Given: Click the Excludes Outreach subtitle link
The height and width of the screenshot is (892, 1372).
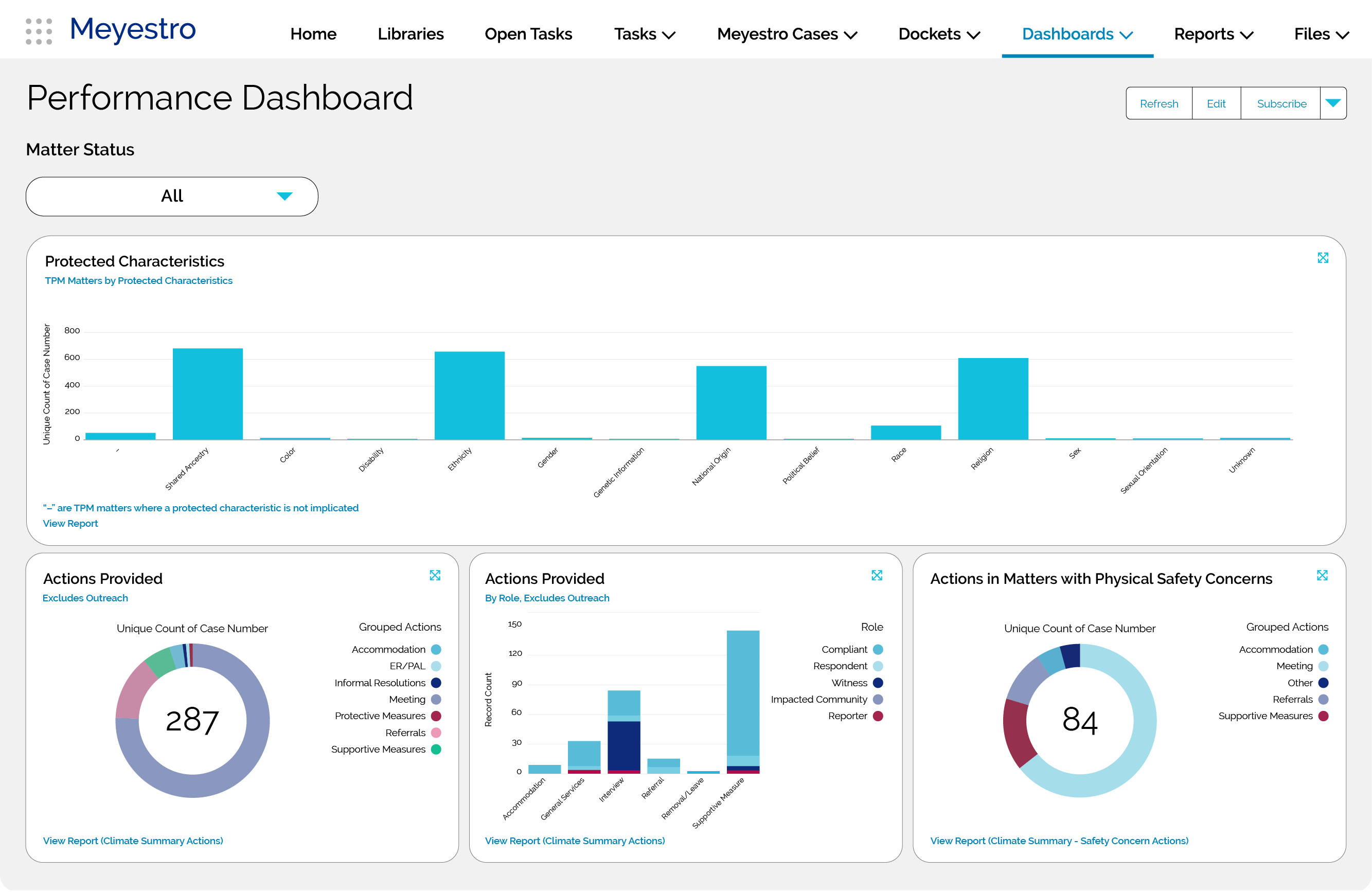Looking at the screenshot, I should click(85, 598).
